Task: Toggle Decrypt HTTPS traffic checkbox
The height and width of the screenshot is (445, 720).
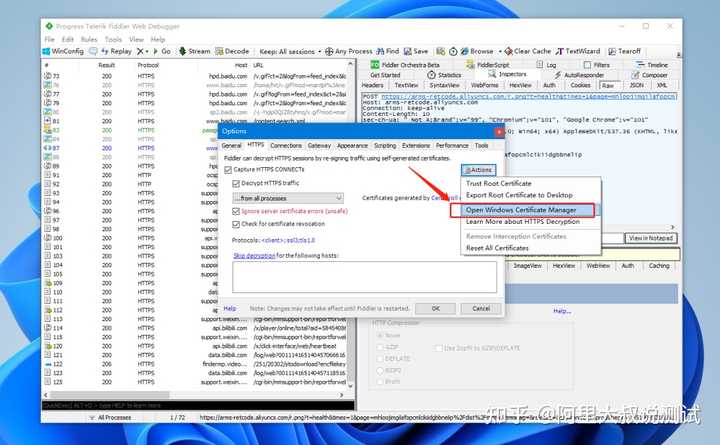Action: pos(236,184)
